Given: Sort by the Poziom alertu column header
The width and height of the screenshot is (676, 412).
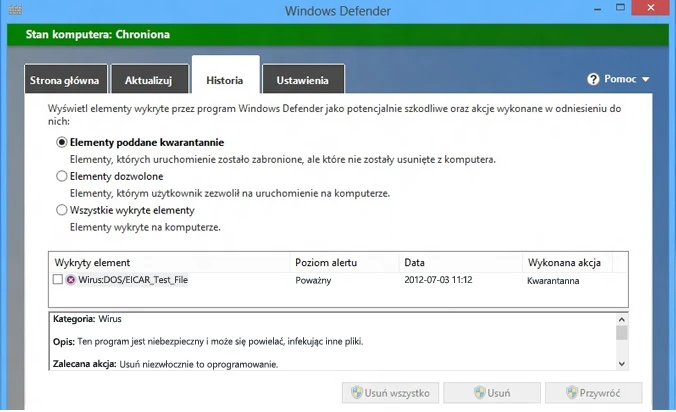Looking at the screenshot, I should (344, 262).
